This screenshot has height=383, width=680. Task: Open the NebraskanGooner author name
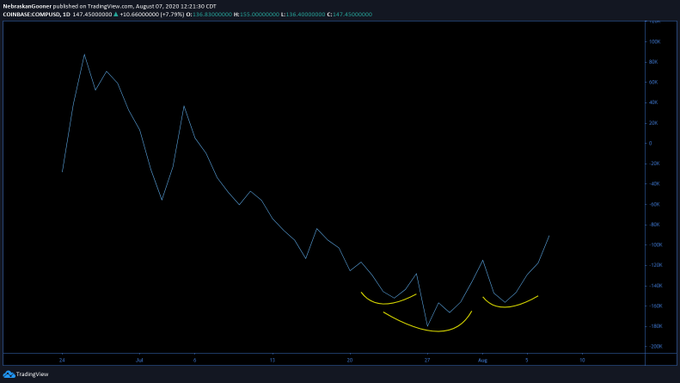pyautogui.click(x=27, y=7)
